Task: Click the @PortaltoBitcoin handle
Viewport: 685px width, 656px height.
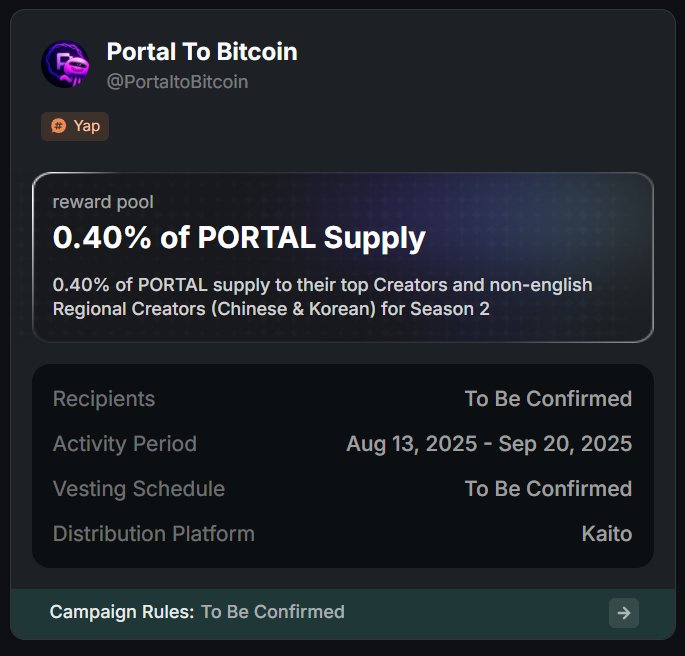Action: point(177,82)
